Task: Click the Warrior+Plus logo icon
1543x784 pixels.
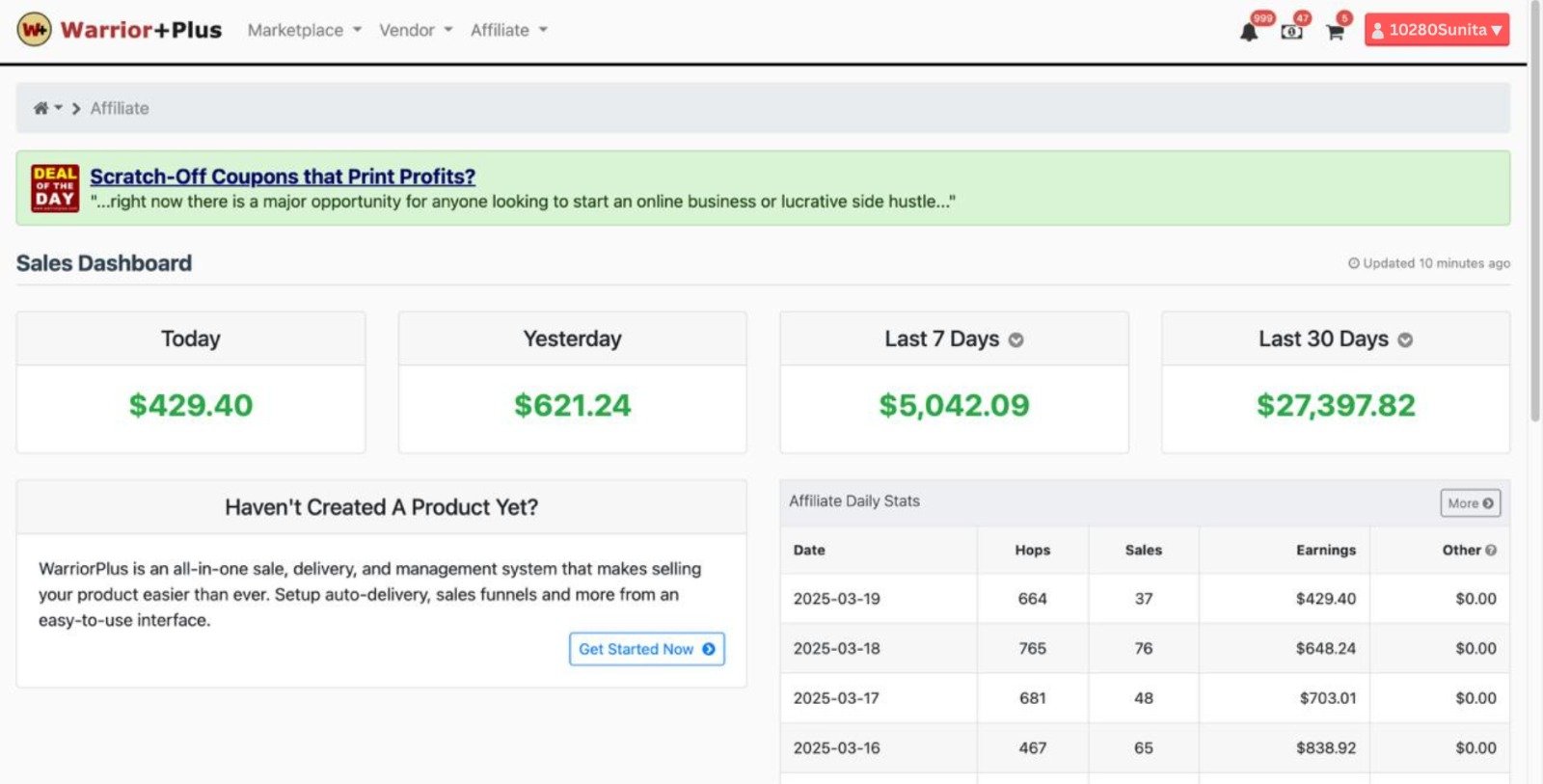Action: pyautogui.click(x=35, y=30)
